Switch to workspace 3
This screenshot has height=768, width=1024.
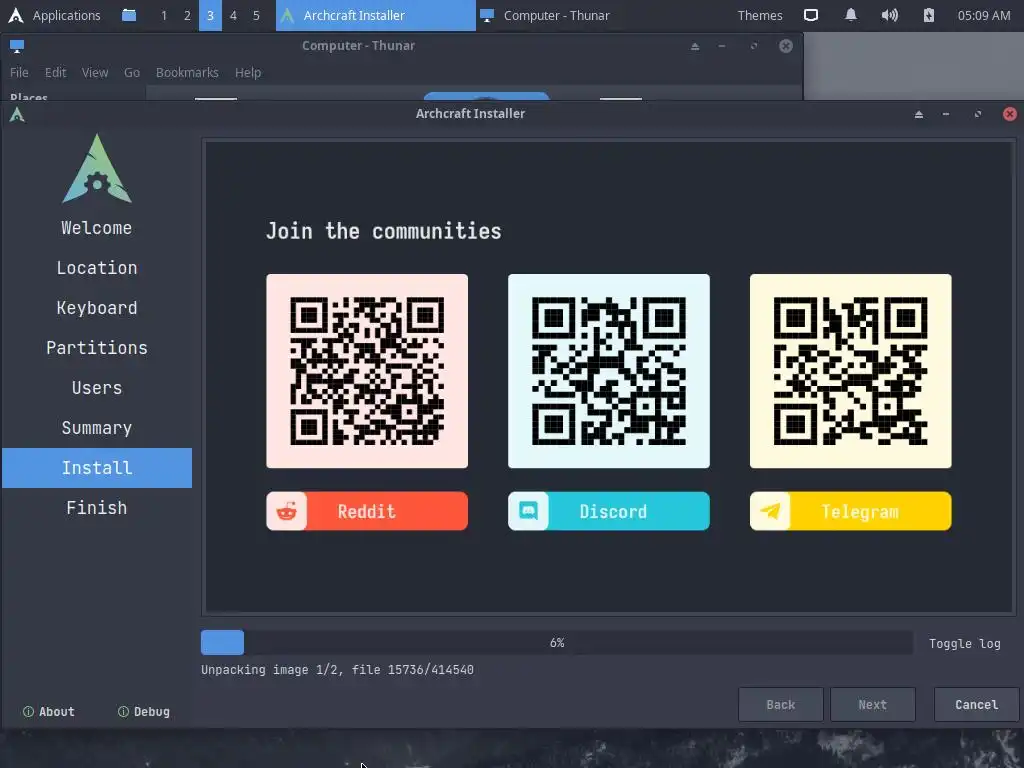[x=210, y=15]
